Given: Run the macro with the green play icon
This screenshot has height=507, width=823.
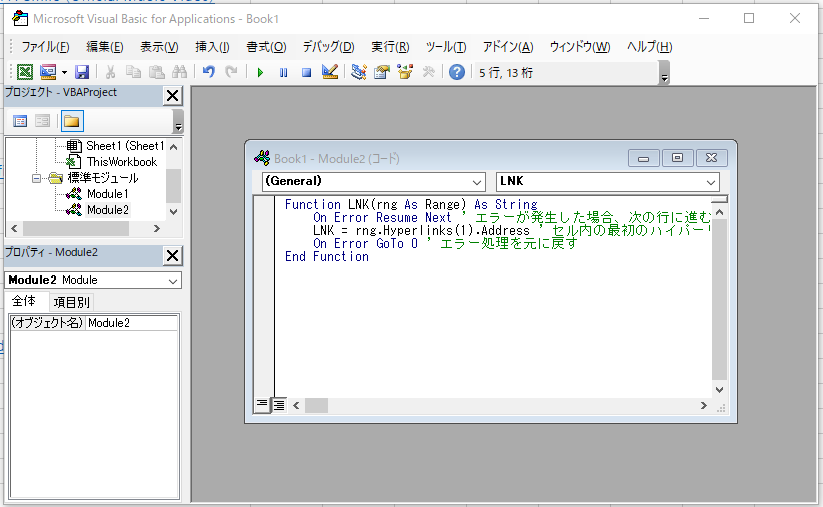Looking at the screenshot, I should point(260,72).
